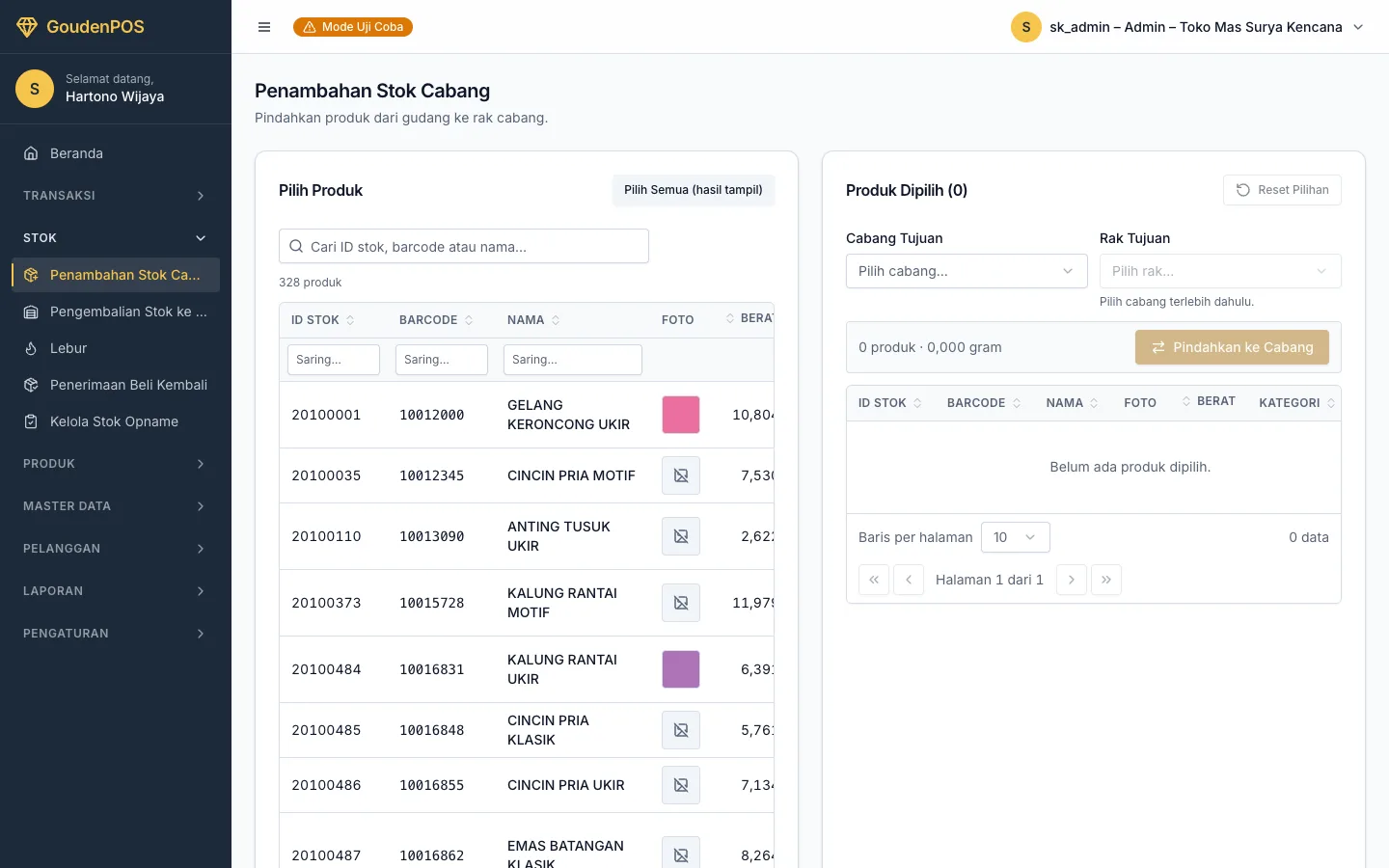Go to next page arrow icon
The height and width of the screenshot is (868, 1389).
pyautogui.click(x=1072, y=580)
